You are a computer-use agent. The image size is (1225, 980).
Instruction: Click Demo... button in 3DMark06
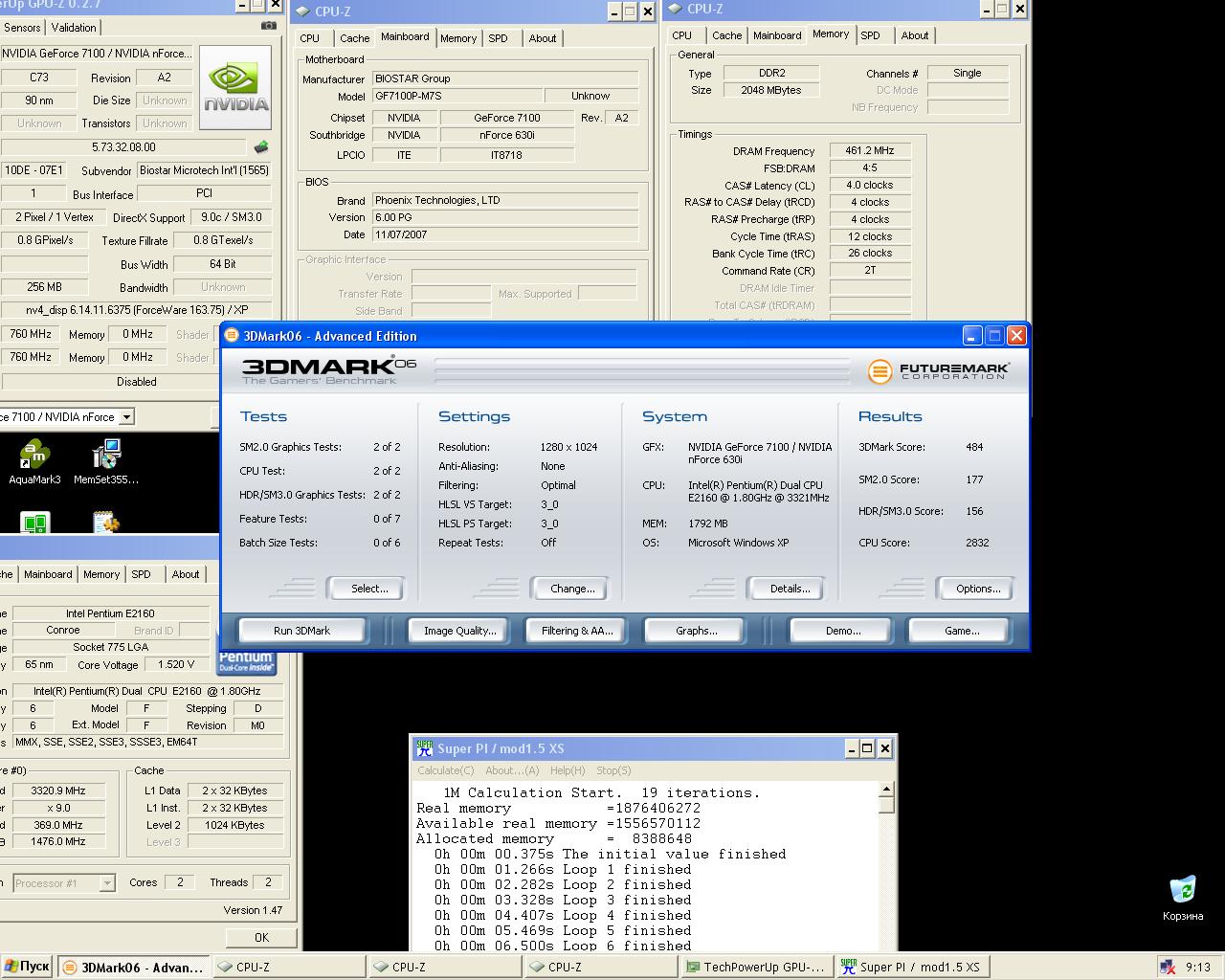843,631
